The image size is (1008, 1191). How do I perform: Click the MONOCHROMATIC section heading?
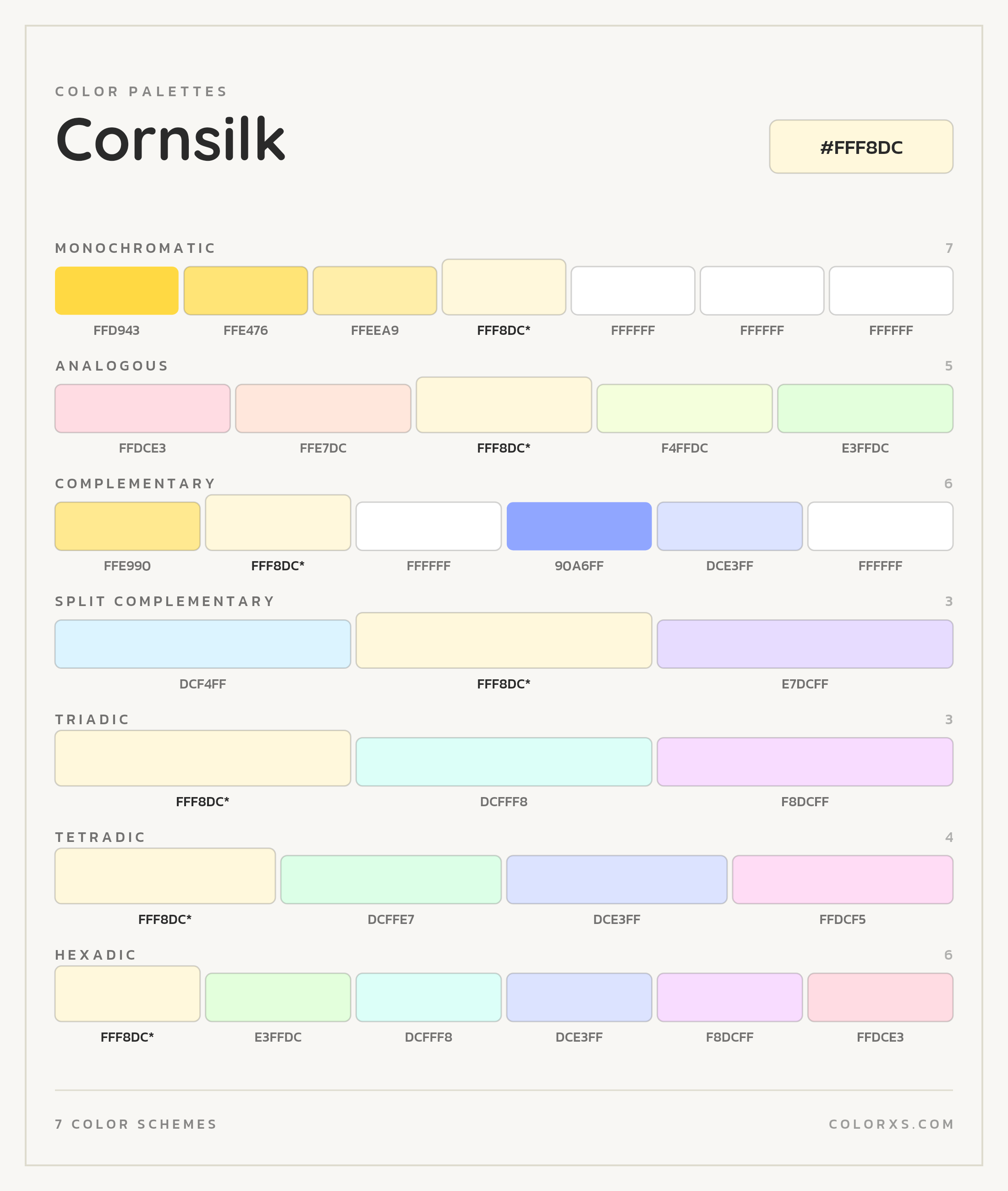click(x=135, y=248)
